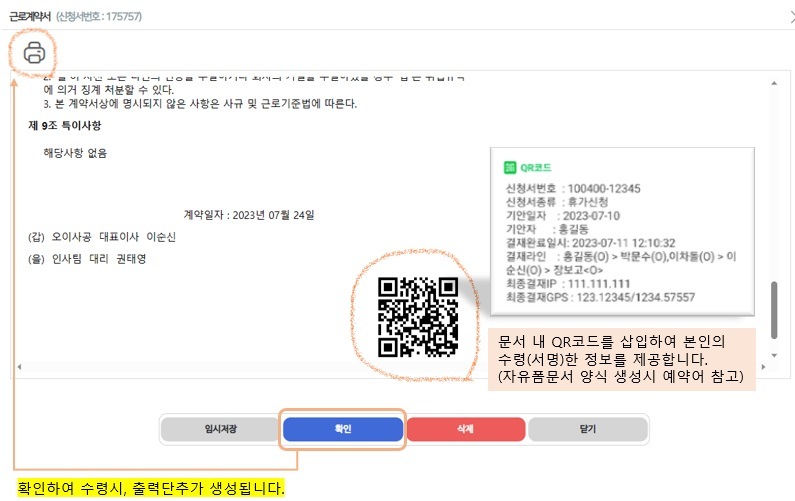Image resolution: width=795 pixels, height=501 pixels.
Task: Click the header text '신청서번호 : 175757'
Action: [99, 16]
